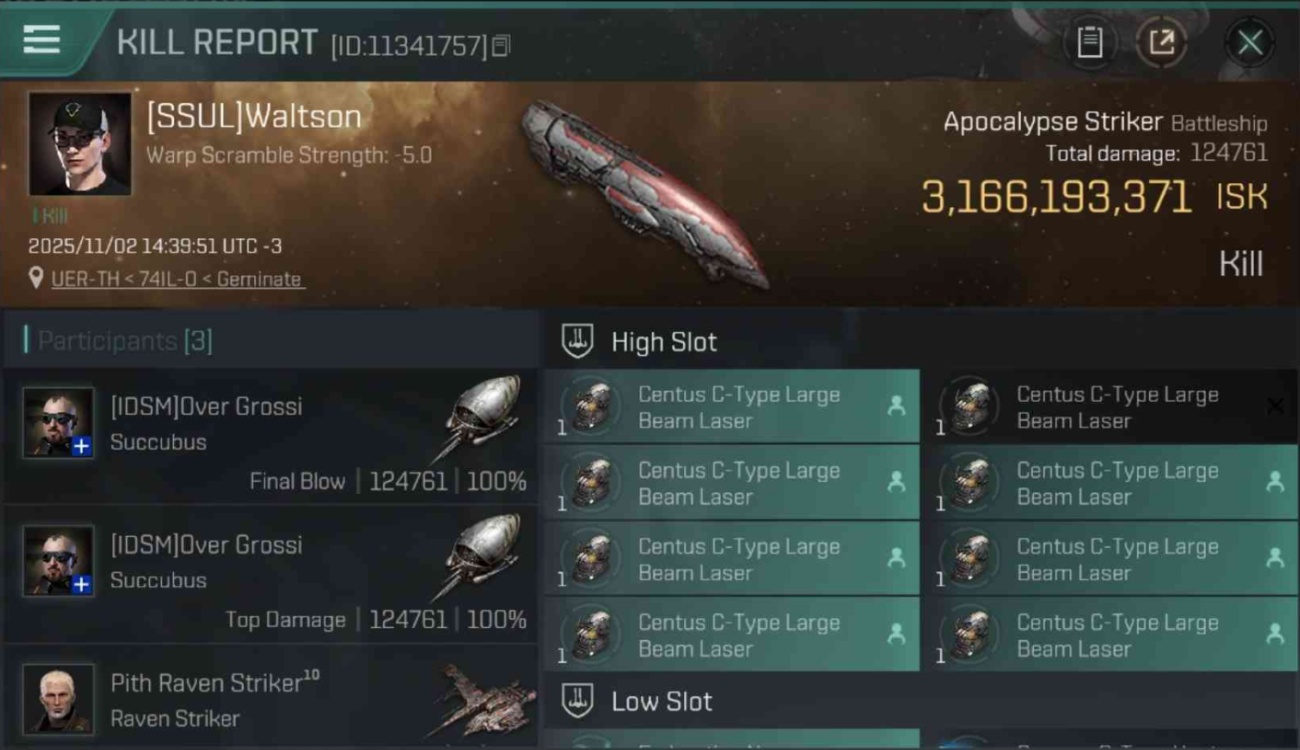The height and width of the screenshot is (750, 1300).
Task: Click the pilot icon on bottom-right Beam Laser
Action: 1275,633
